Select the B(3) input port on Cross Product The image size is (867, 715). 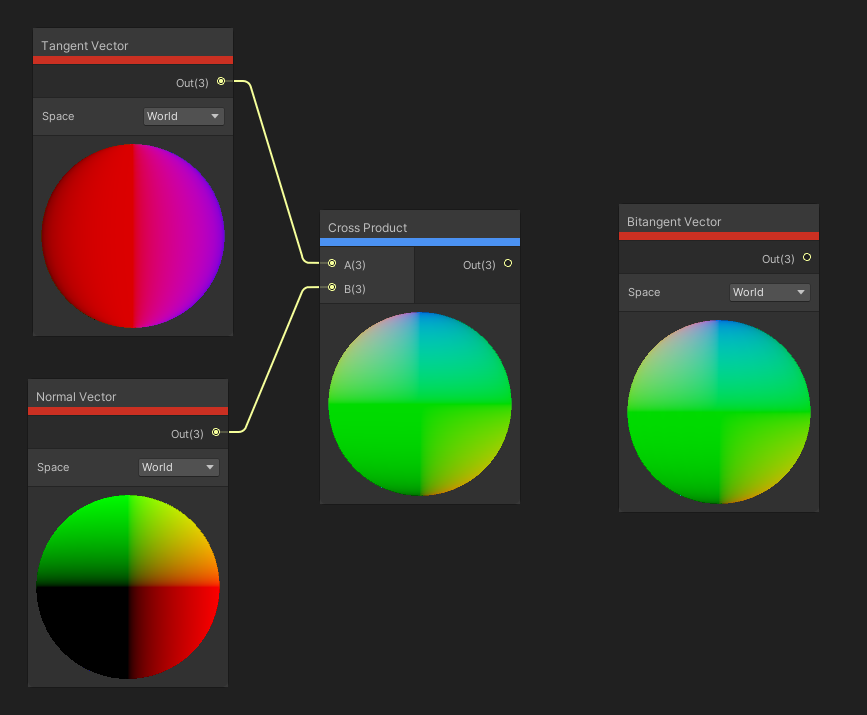point(332,288)
